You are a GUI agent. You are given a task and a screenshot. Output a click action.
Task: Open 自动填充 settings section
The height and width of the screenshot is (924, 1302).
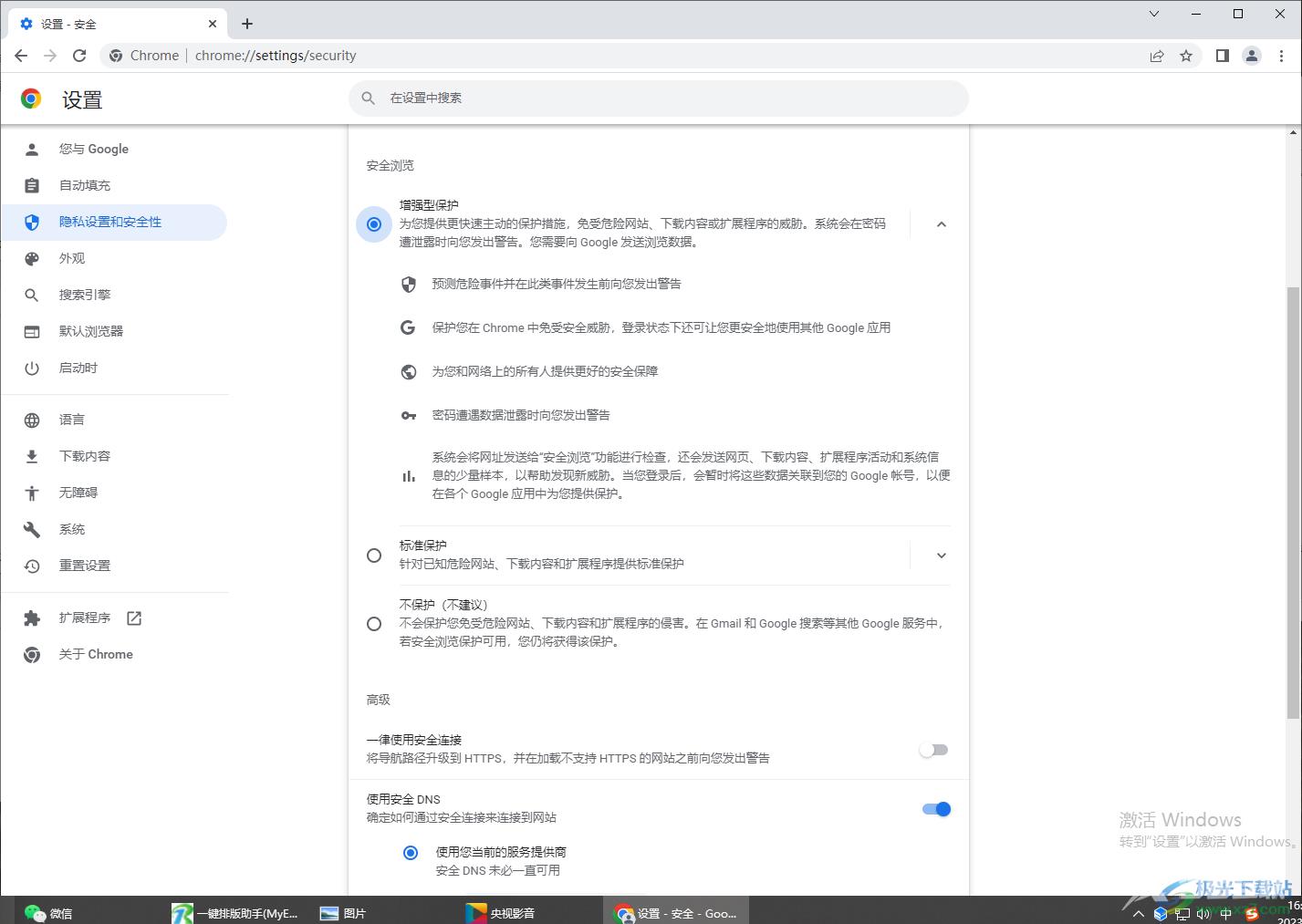pyautogui.click(x=114, y=185)
